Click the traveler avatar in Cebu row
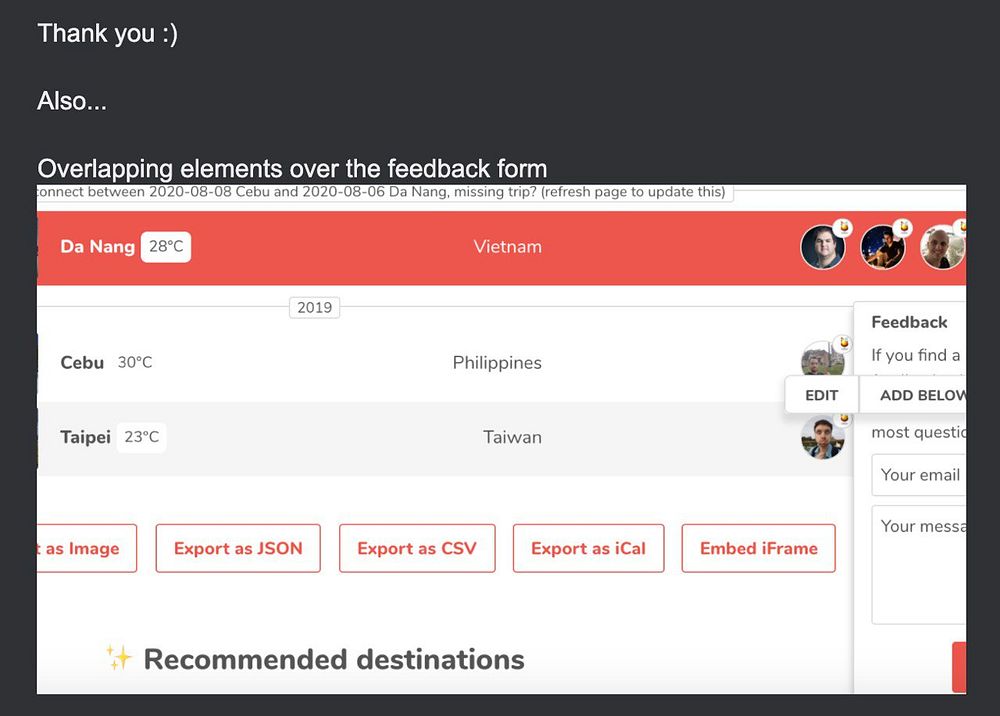This screenshot has width=1000, height=716. (823, 359)
